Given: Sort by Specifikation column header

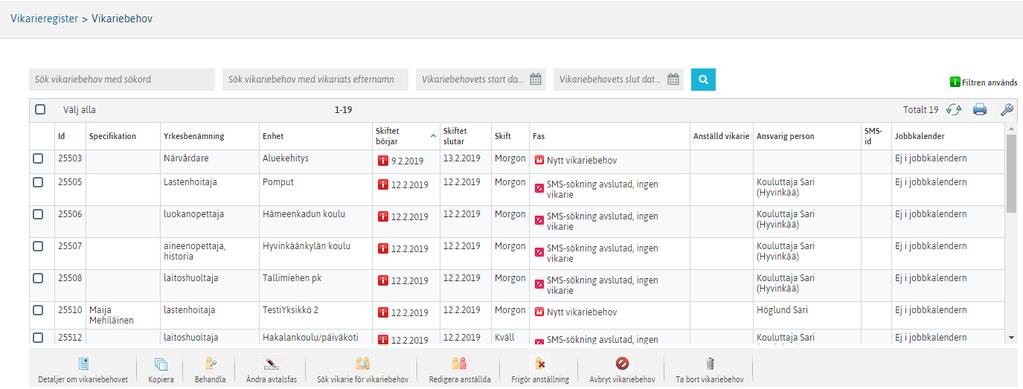Looking at the screenshot, I should (x=112, y=136).
